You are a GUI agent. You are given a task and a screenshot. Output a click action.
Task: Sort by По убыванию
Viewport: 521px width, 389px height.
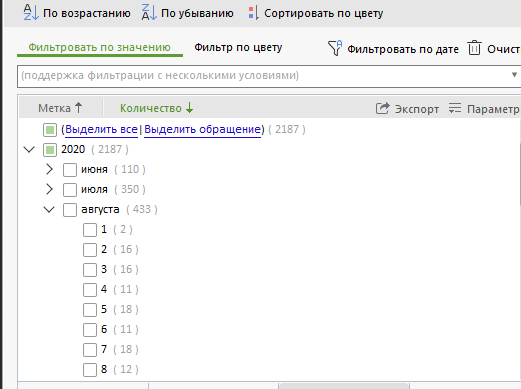[197, 13]
